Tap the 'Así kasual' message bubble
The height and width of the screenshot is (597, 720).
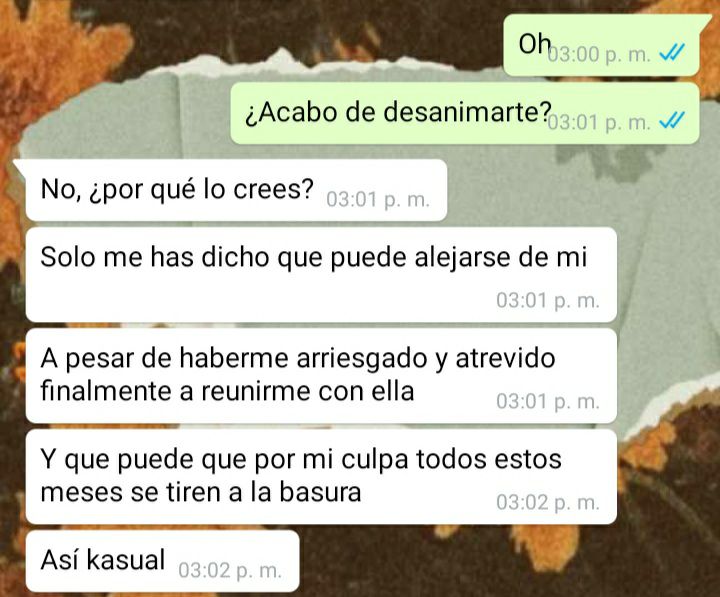point(163,561)
